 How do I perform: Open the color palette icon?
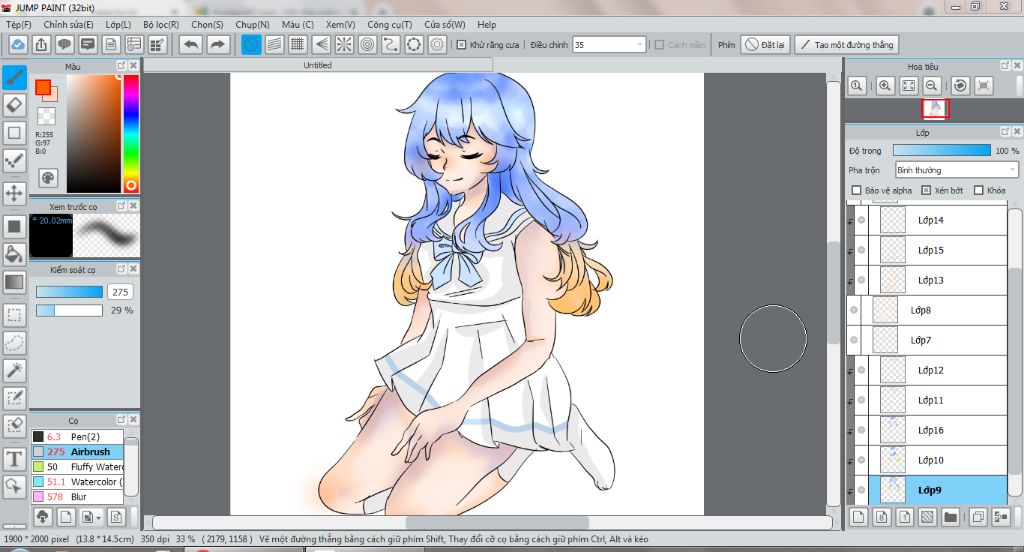[x=48, y=178]
